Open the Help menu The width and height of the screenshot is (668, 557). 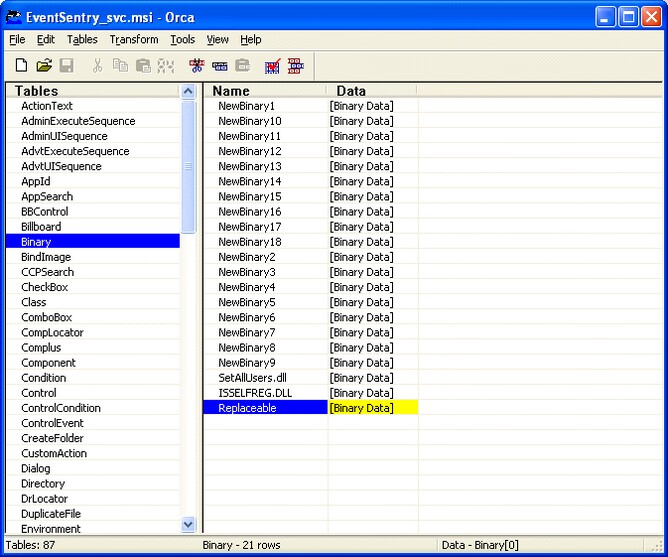tap(250, 40)
